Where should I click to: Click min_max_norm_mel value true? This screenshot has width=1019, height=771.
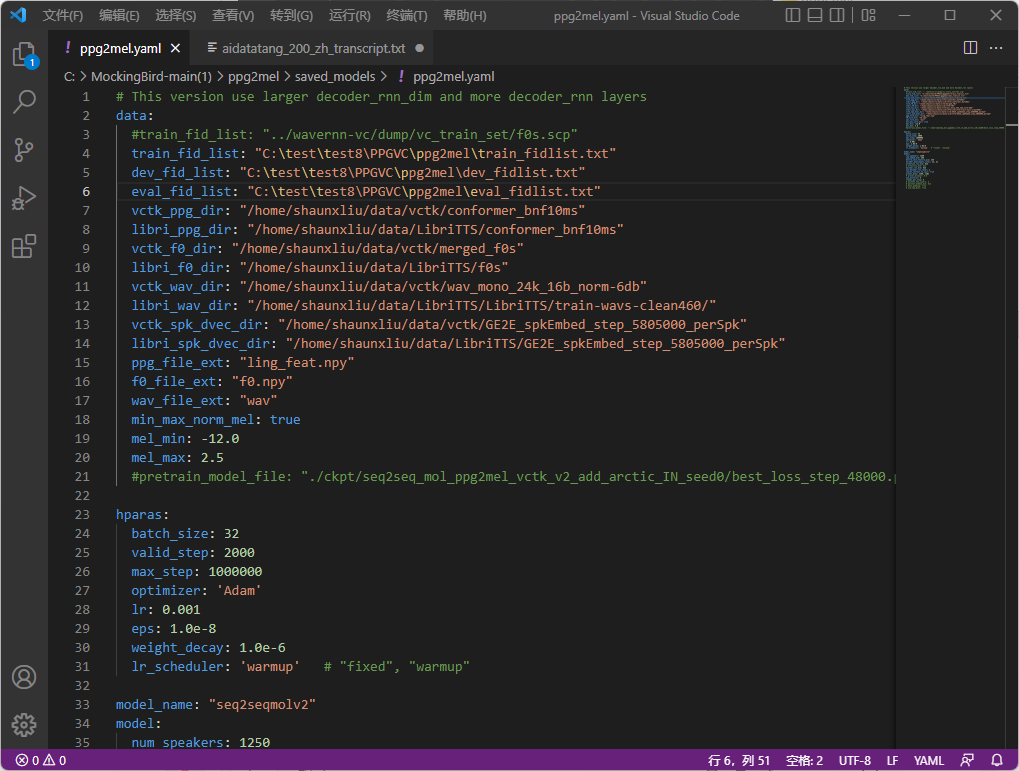[x=285, y=419]
